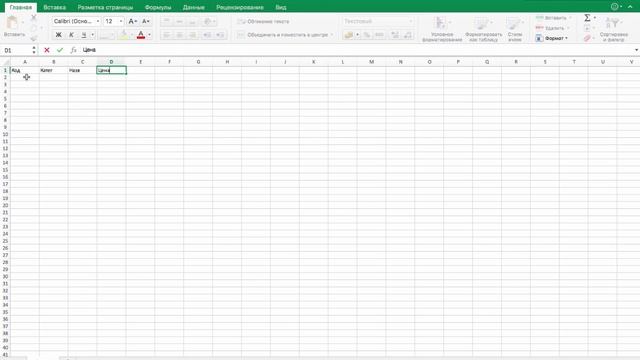Viewport: 640px width, 360px height.
Task: Open the Главная ribbon tab
Action: (21, 7)
